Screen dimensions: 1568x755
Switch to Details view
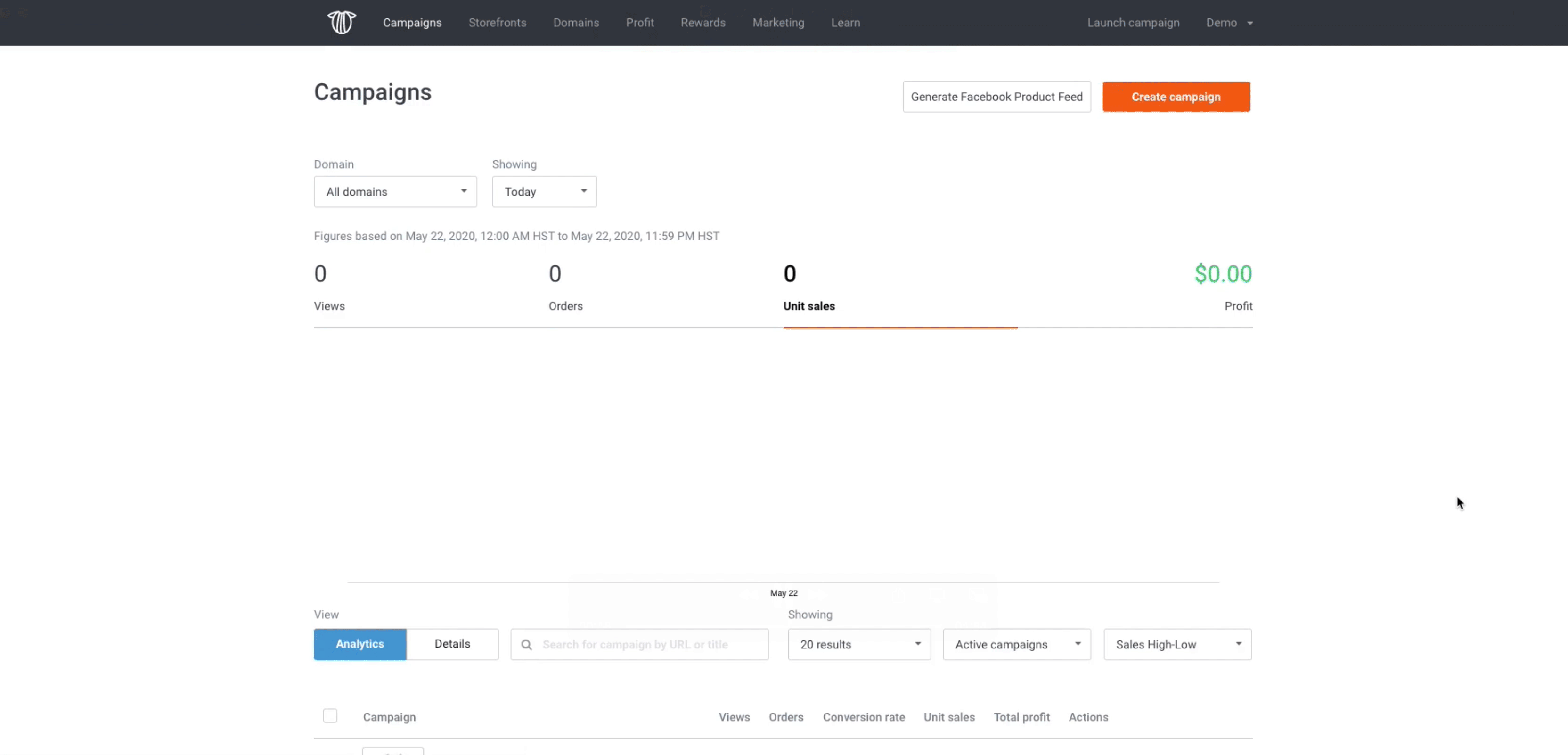coord(452,643)
